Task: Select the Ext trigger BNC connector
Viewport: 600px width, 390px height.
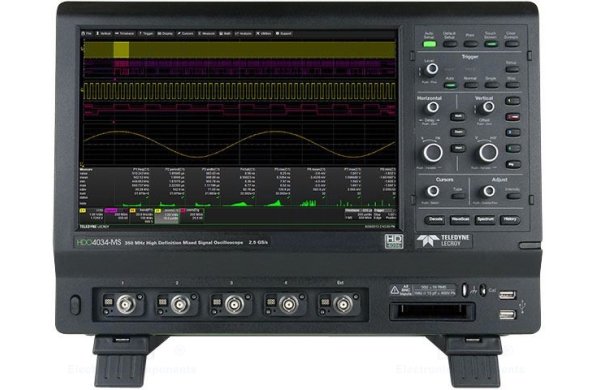Action: click(x=343, y=305)
